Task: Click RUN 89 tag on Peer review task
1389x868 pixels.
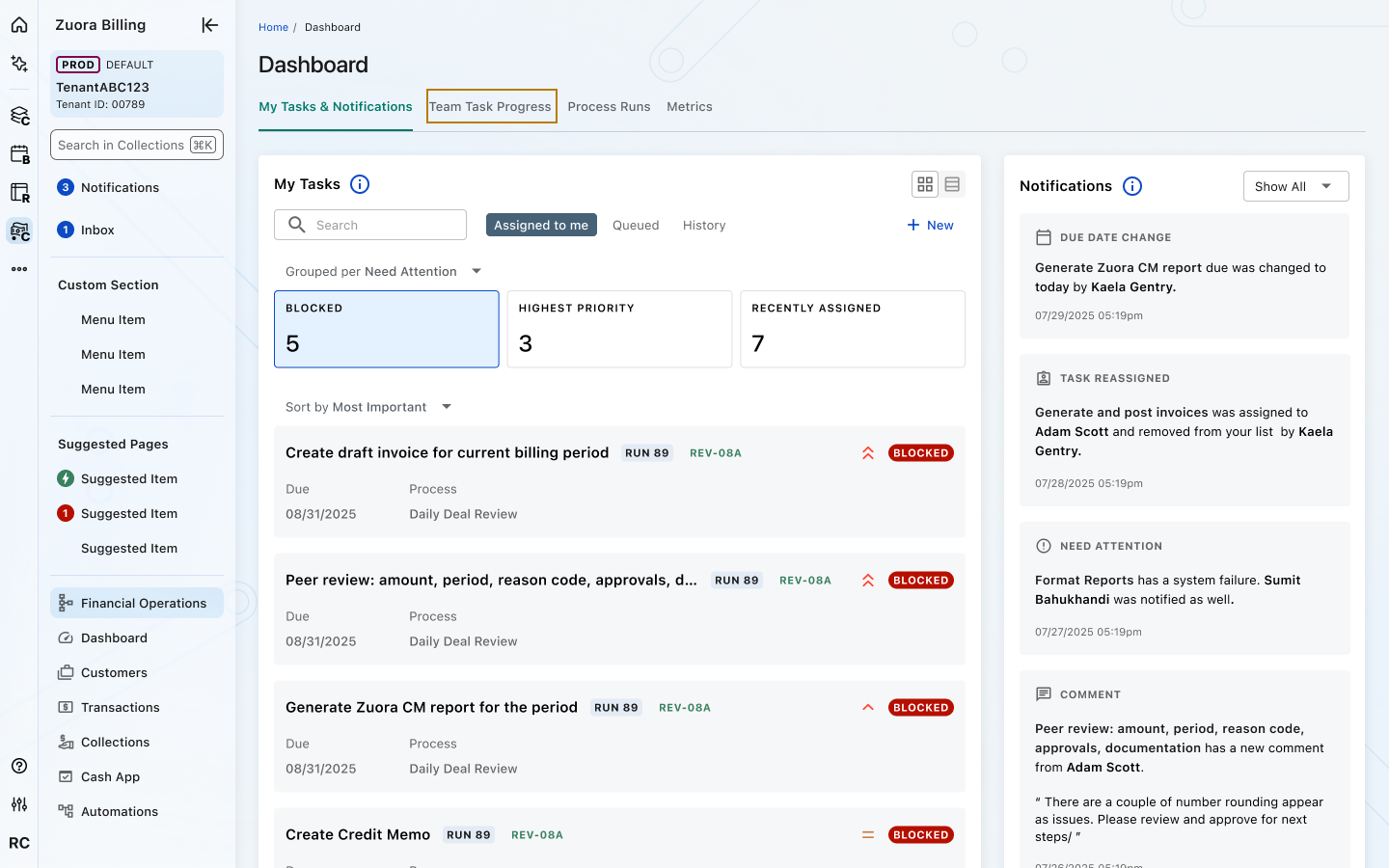Action: point(737,581)
